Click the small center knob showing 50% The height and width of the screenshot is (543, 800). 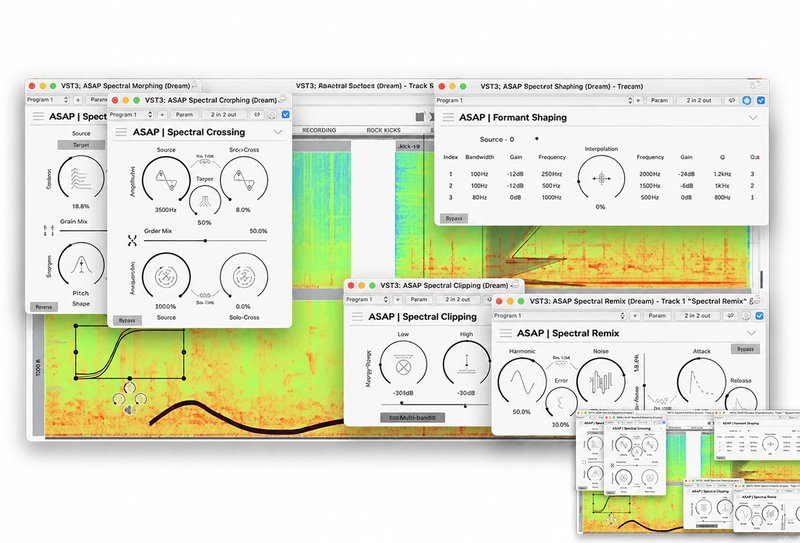[205, 200]
